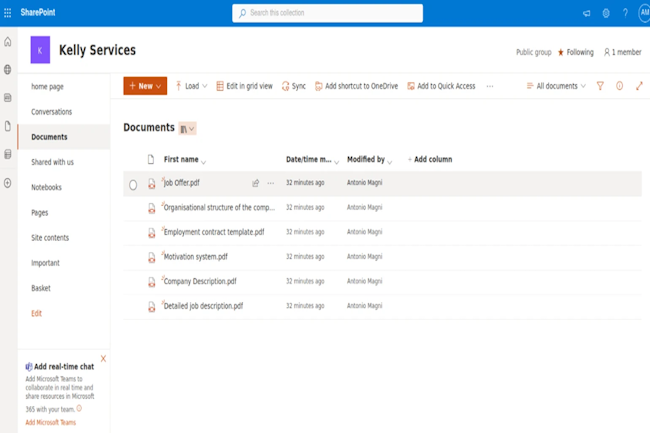This screenshot has height=433, width=650.
Task: Click the Add Microsoft Teams link
Action: (50, 422)
